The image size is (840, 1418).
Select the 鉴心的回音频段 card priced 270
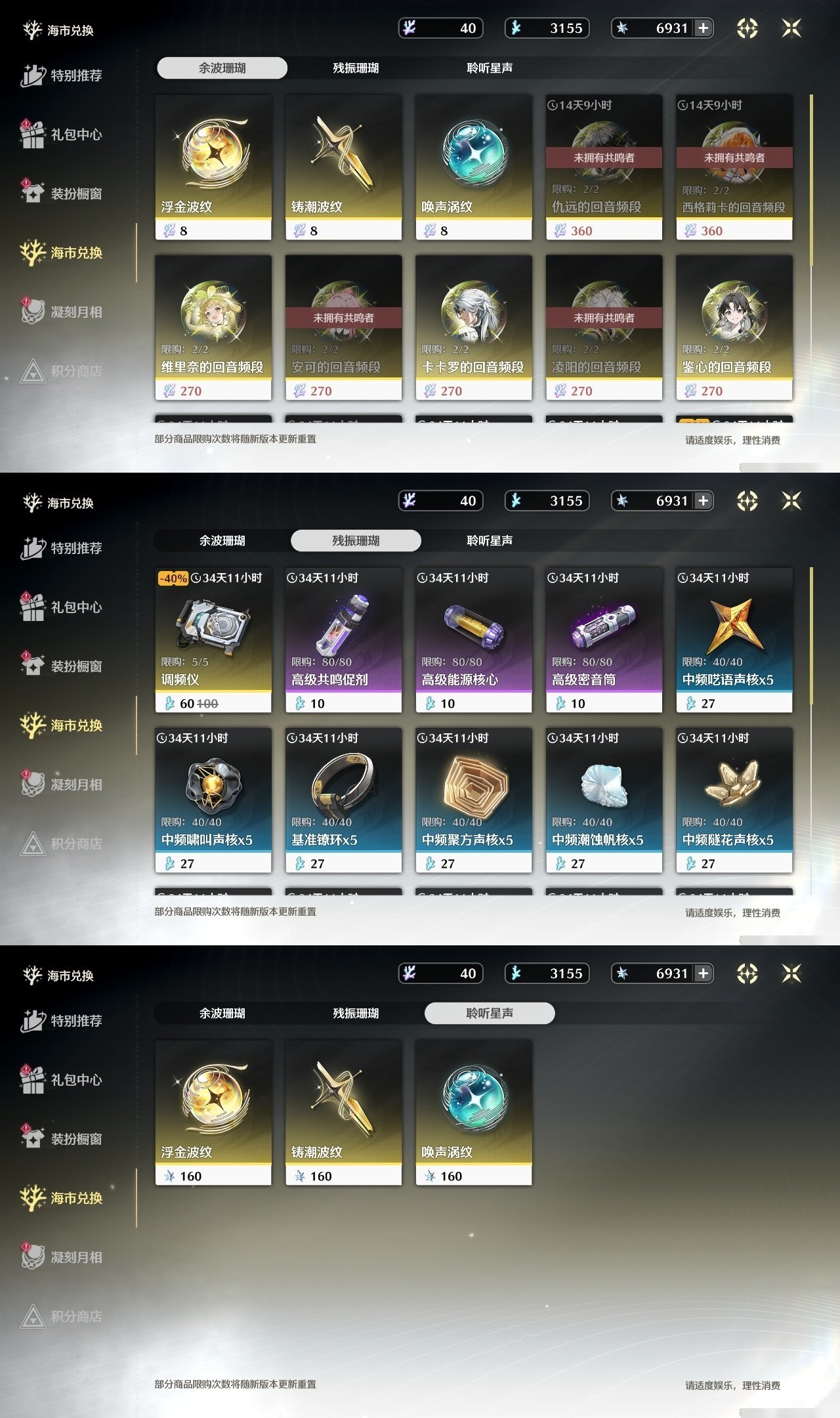[734, 328]
